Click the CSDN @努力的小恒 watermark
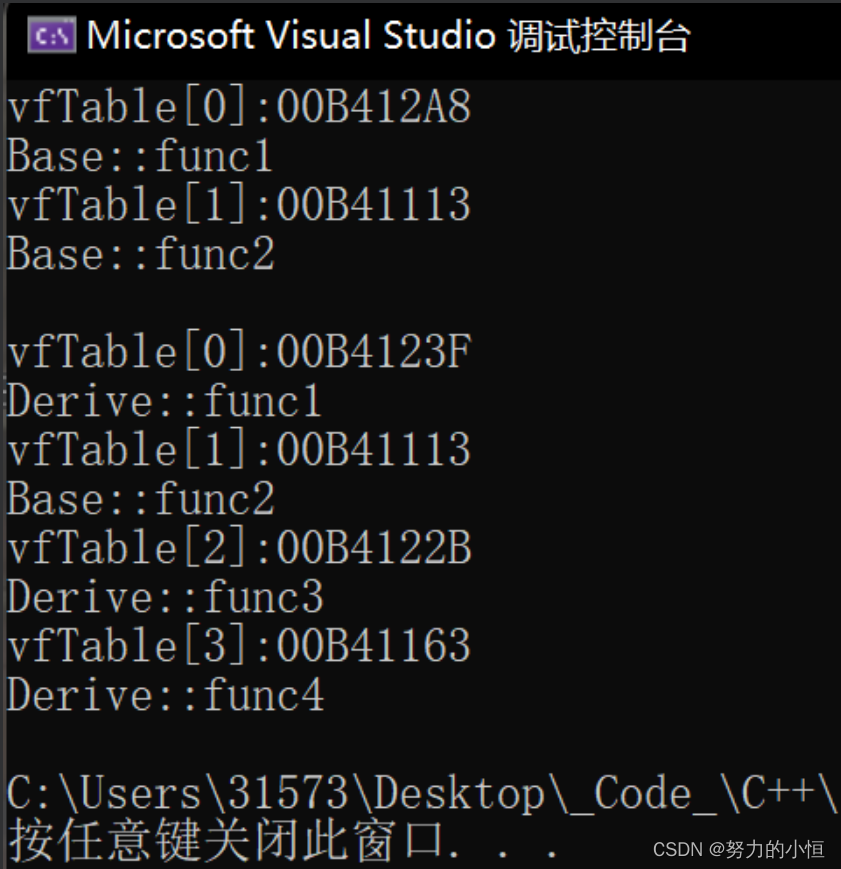 pyautogui.click(x=738, y=849)
